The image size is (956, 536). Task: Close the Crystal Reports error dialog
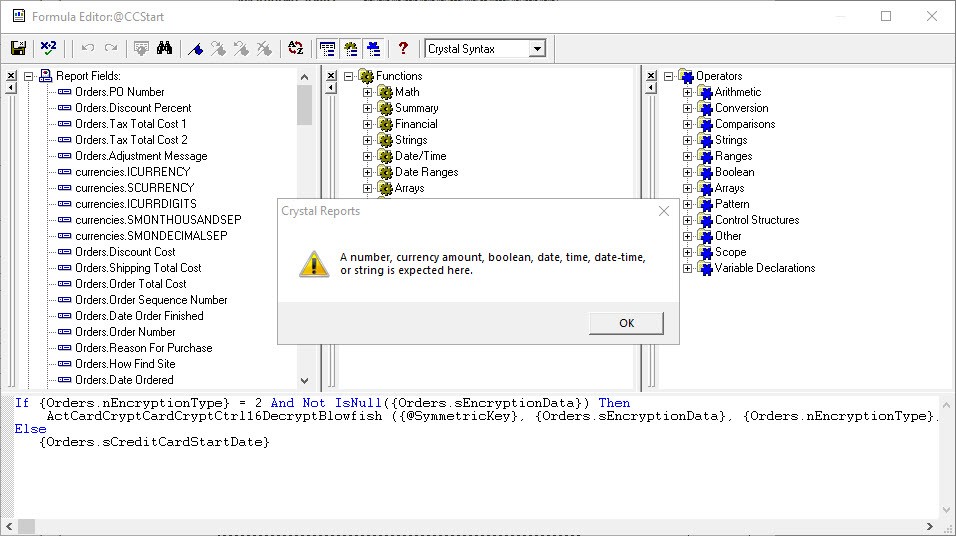click(x=664, y=211)
